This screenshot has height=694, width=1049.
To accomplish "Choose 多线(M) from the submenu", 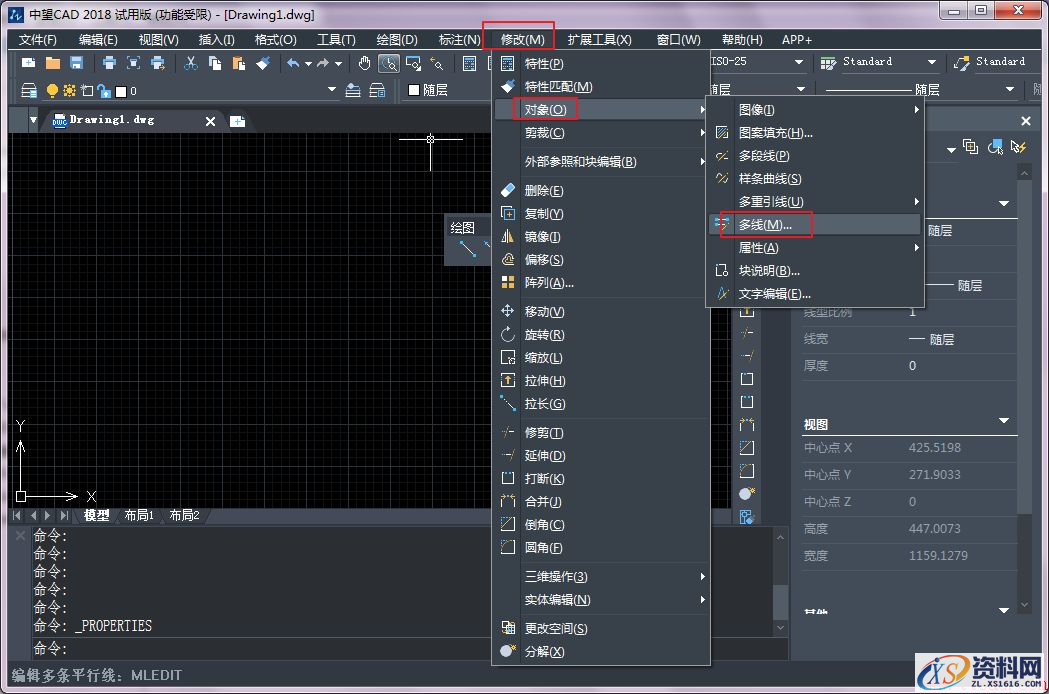I will [x=765, y=224].
